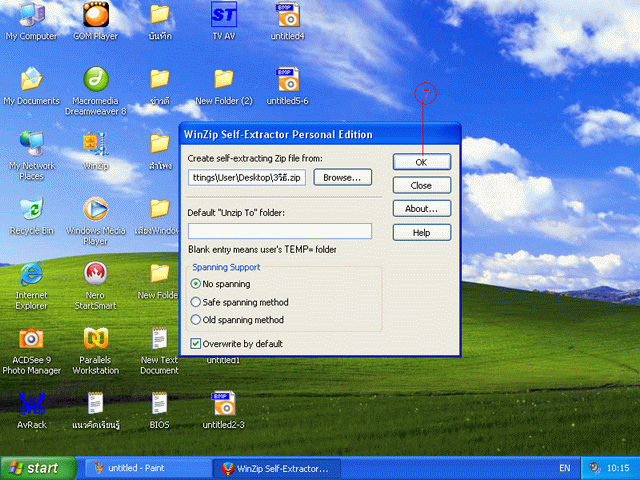Screen dimensions: 640x480
Task: Launch WinZip desktop shortcut
Action: [96, 150]
